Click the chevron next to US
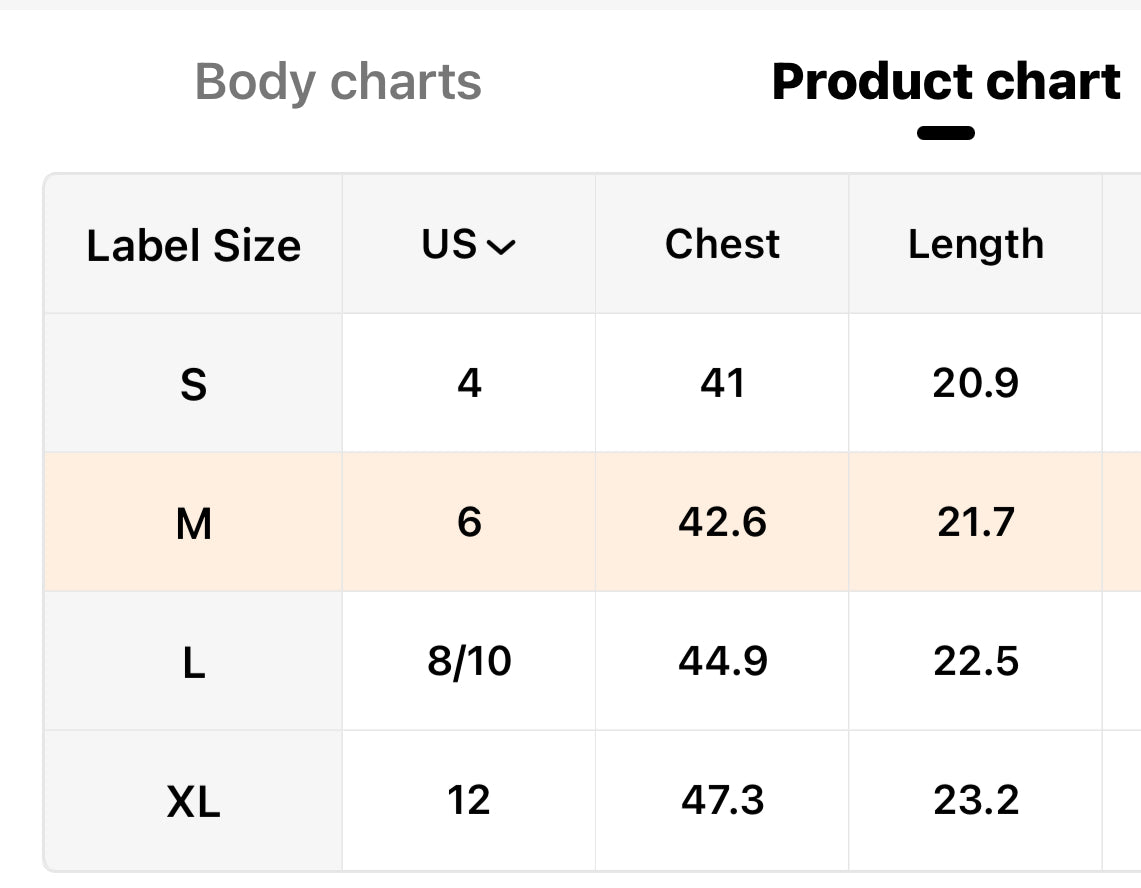 pyautogui.click(x=501, y=247)
